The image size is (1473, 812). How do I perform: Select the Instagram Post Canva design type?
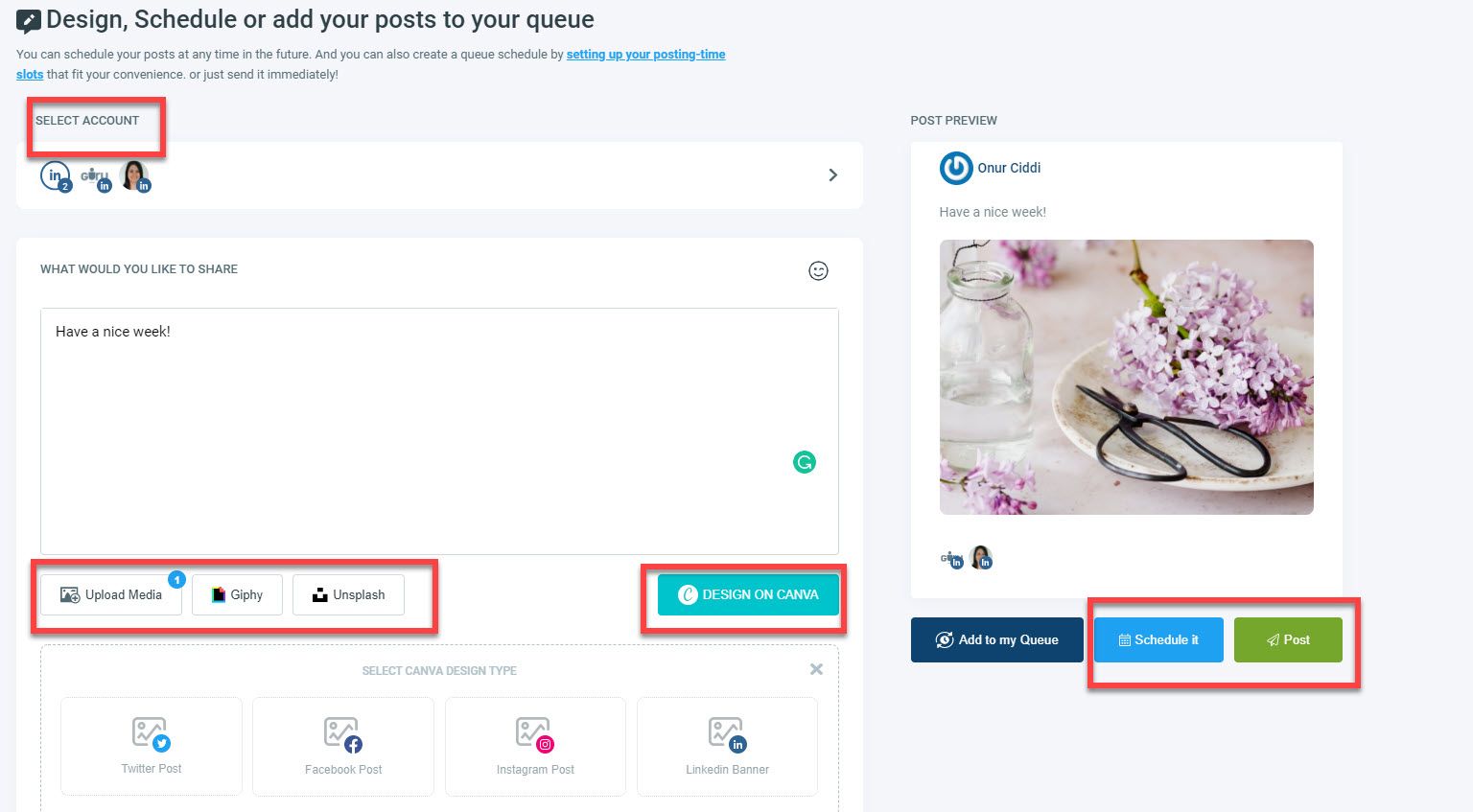pos(535,746)
